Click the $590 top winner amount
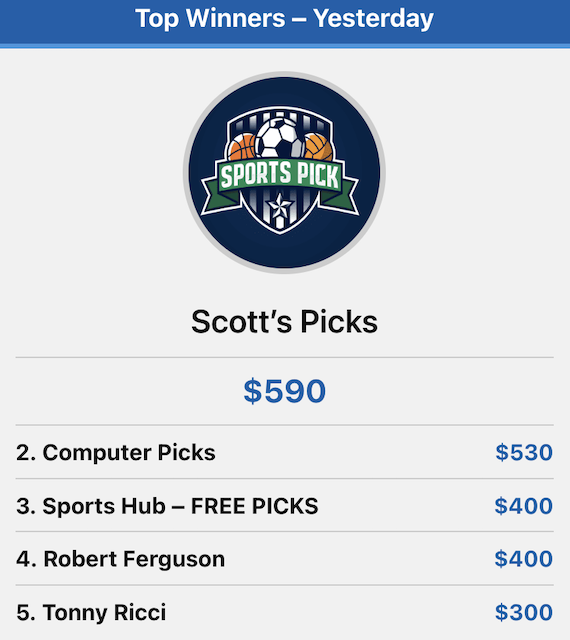 pos(285,391)
